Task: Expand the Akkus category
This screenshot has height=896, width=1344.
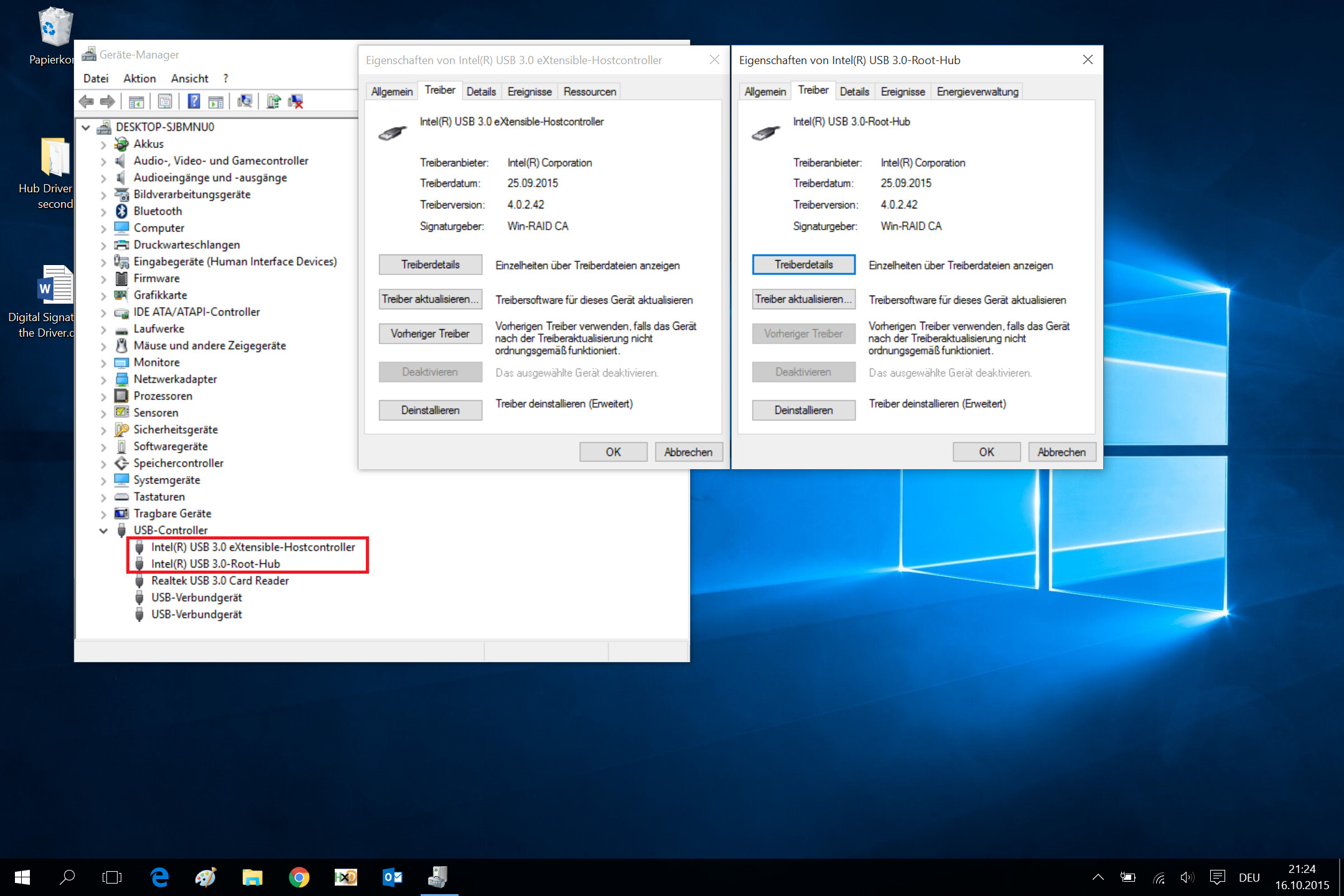Action: point(103,144)
